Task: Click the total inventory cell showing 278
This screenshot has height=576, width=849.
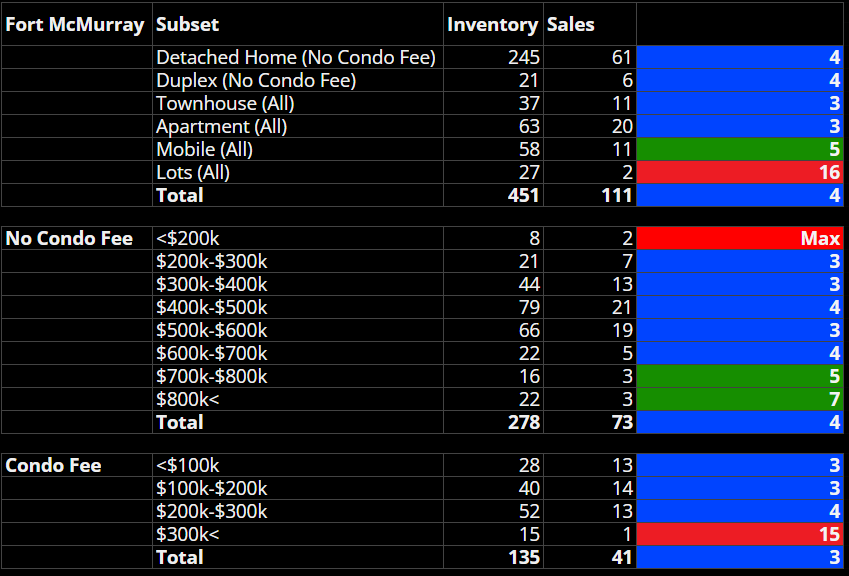Action: [x=494, y=422]
